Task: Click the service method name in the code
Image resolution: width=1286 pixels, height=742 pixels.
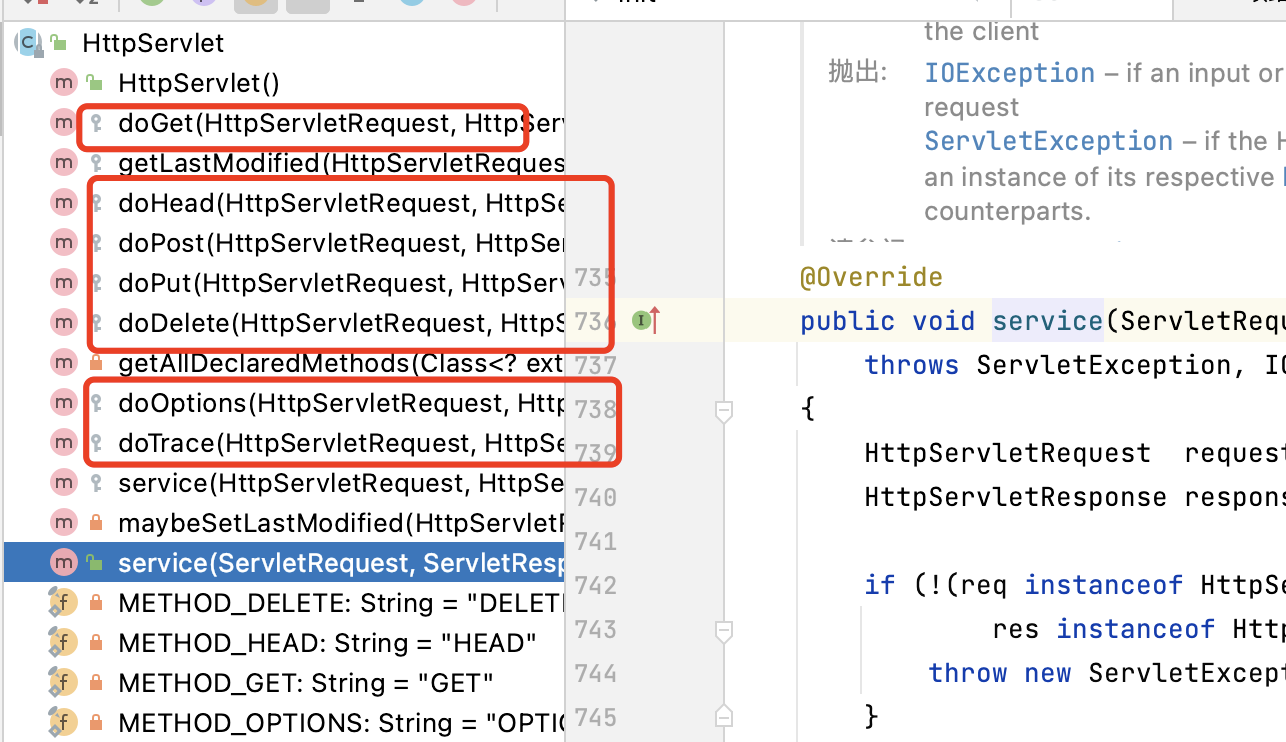Action: pyautogui.click(x=1046, y=321)
